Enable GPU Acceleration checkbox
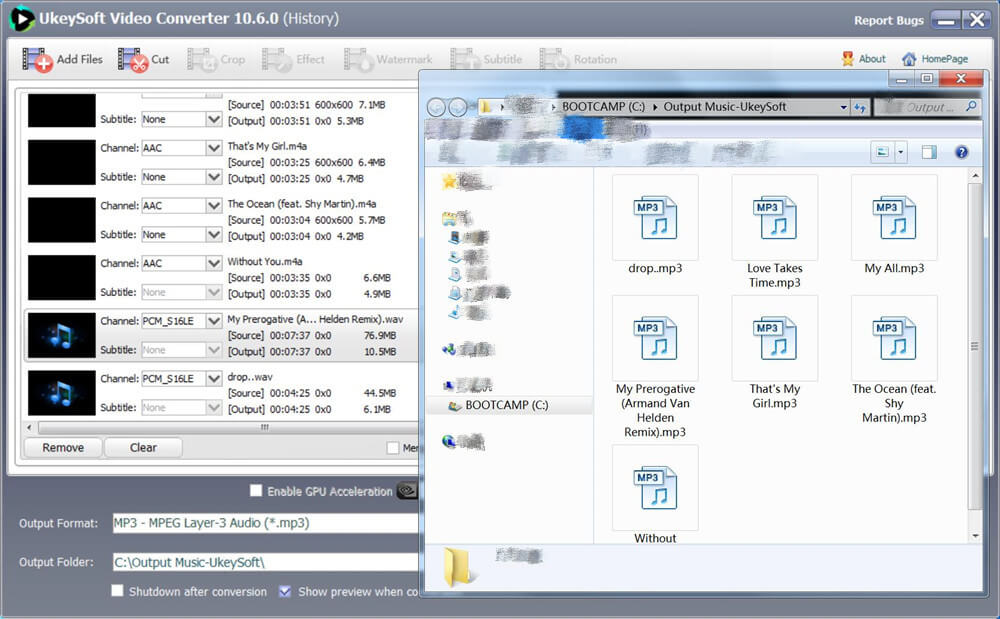This screenshot has width=1000, height=619. click(x=256, y=491)
